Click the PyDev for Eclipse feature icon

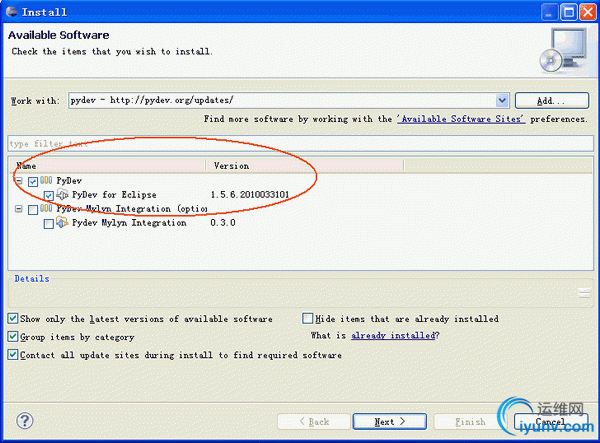[62, 195]
